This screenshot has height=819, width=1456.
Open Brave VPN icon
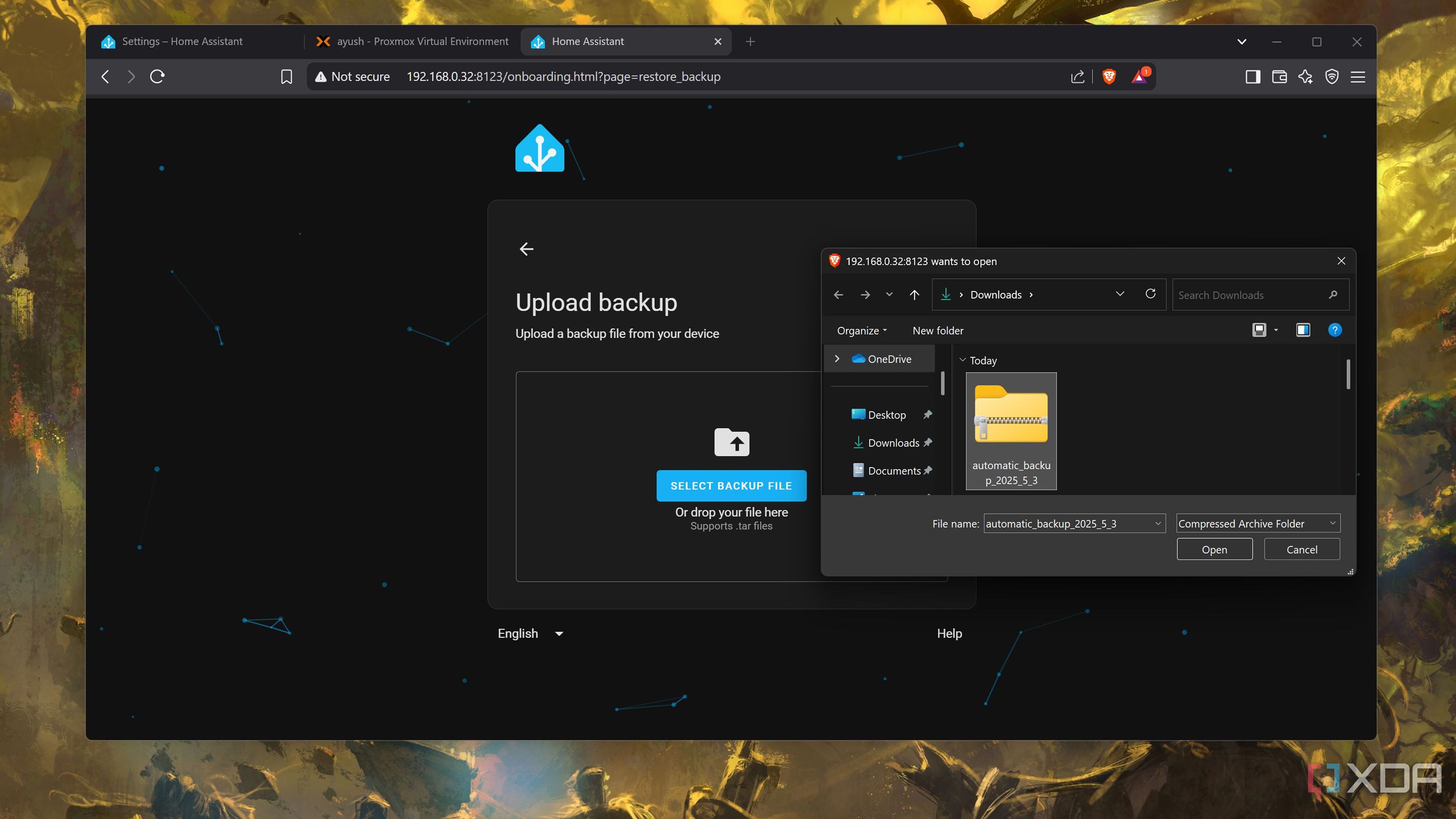point(1332,76)
